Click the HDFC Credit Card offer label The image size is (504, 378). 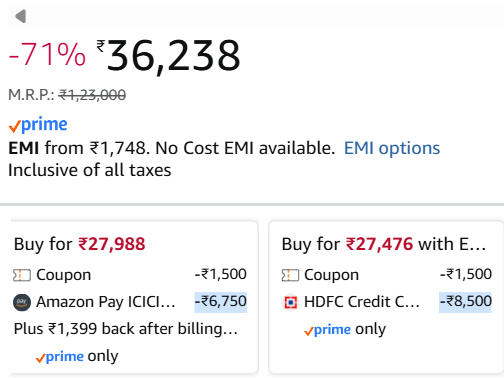tap(362, 302)
